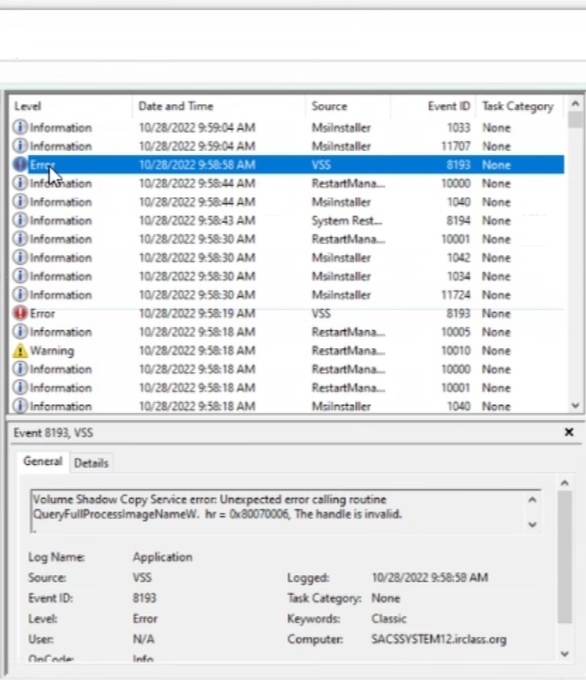Image resolution: width=586 pixels, height=680 pixels.
Task: Click the preview pane scroll-up arrow
Action: [564, 483]
